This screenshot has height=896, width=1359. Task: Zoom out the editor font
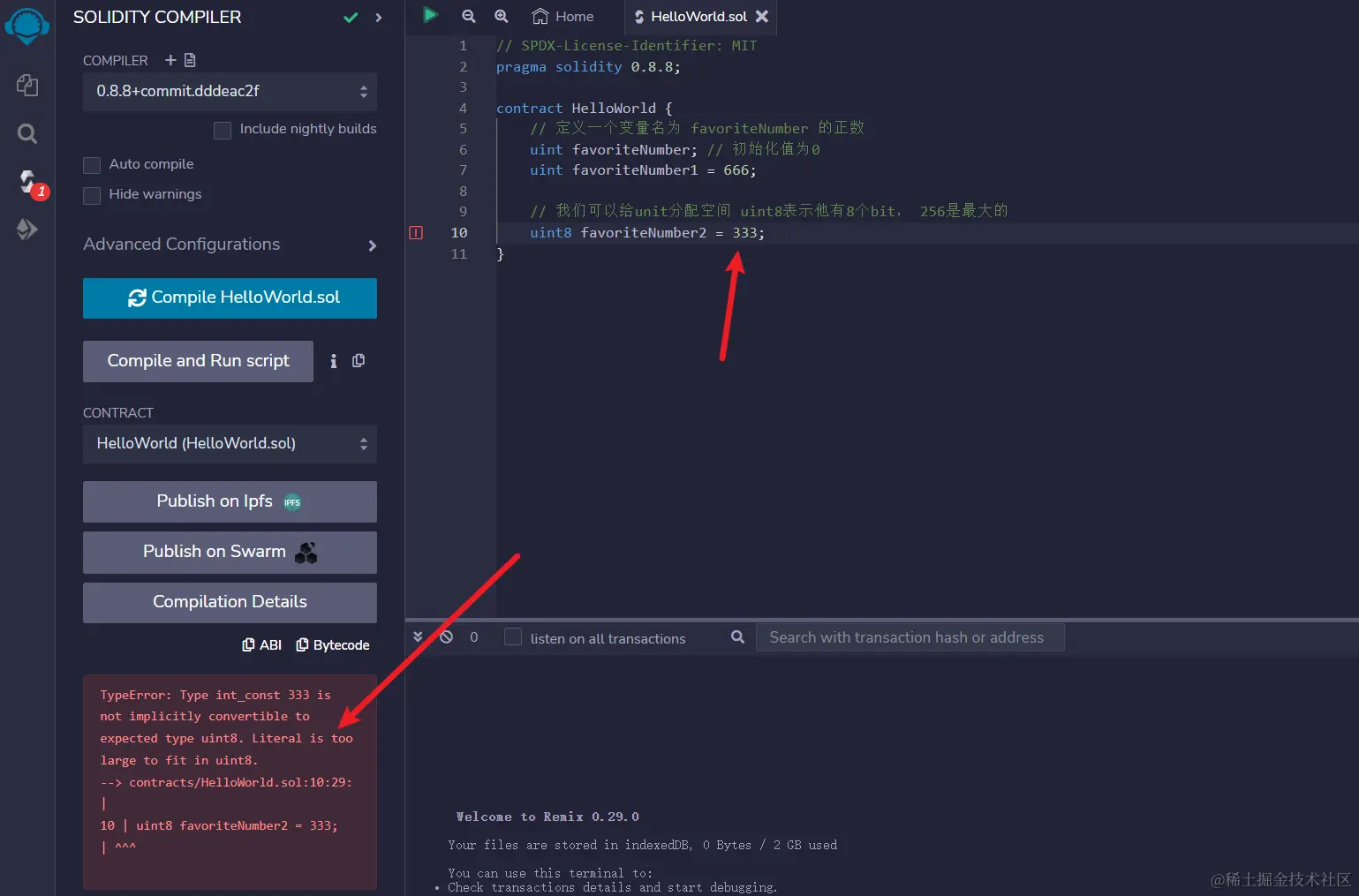click(x=469, y=16)
